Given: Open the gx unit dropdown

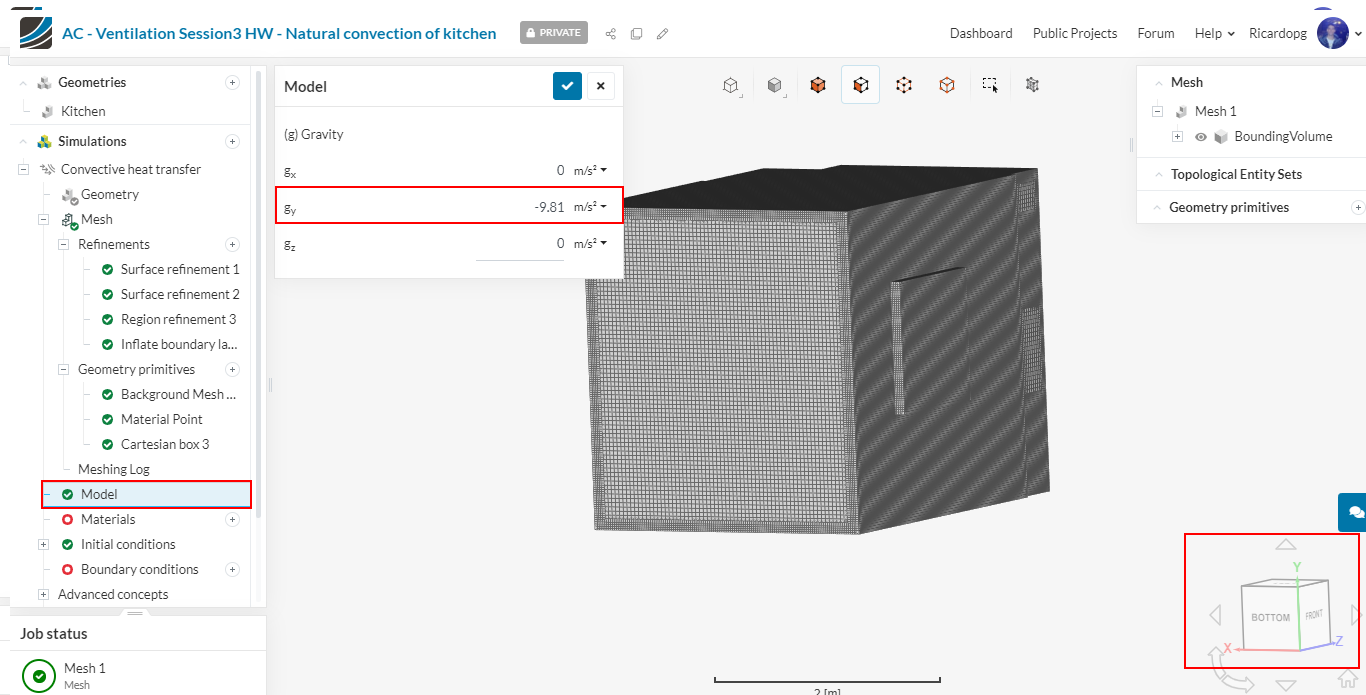Looking at the screenshot, I should pos(591,170).
